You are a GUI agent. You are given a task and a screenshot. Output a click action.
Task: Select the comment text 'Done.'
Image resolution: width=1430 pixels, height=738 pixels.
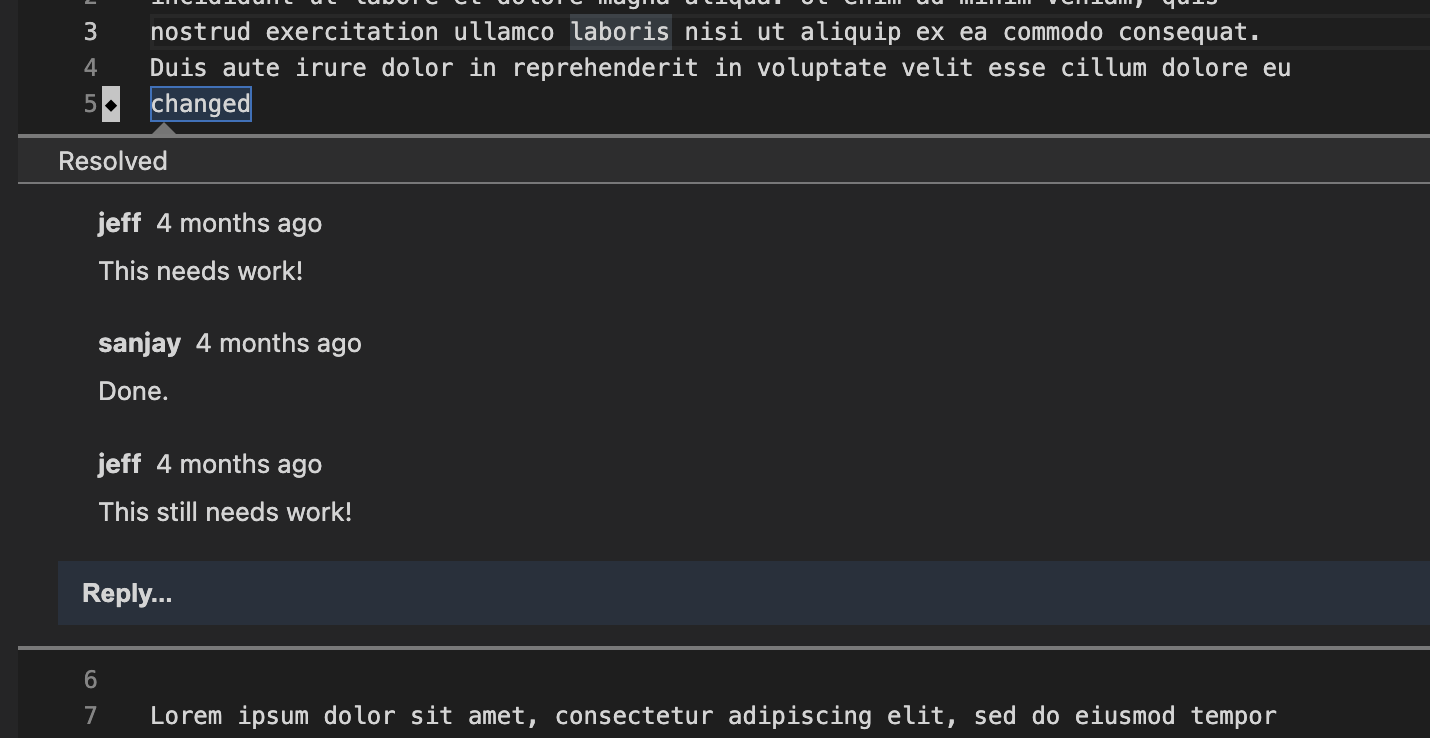click(x=133, y=390)
